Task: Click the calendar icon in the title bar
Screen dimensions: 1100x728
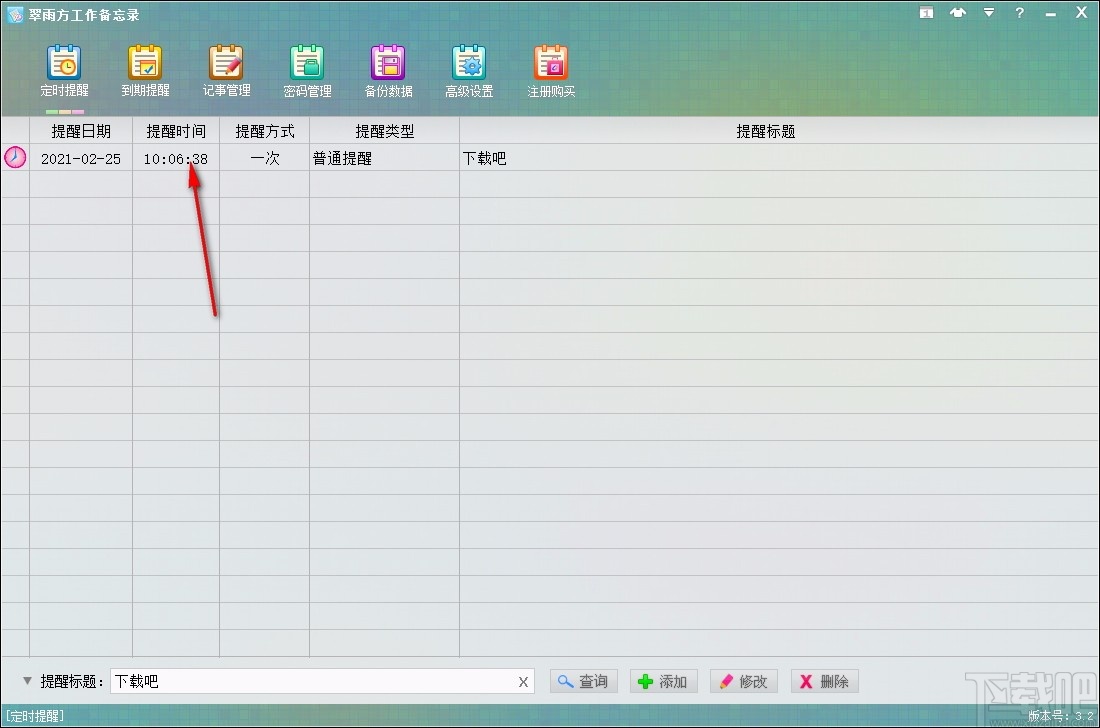Action: coord(927,13)
